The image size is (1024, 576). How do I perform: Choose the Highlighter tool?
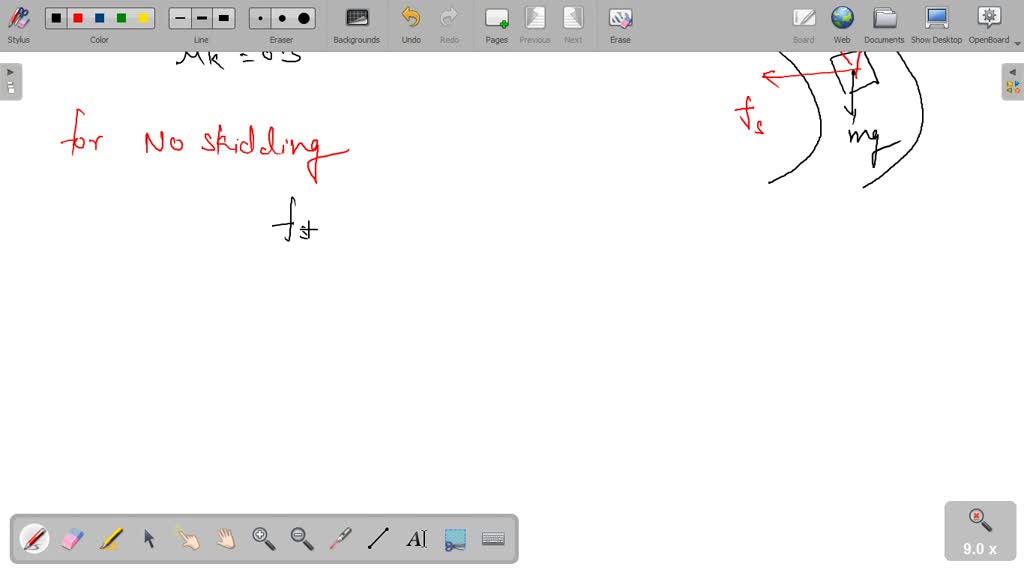pos(110,539)
